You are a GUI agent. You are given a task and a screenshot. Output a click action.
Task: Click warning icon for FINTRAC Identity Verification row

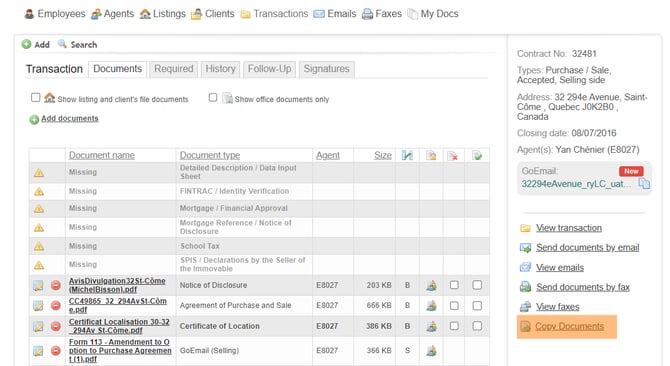[x=39, y=191]
